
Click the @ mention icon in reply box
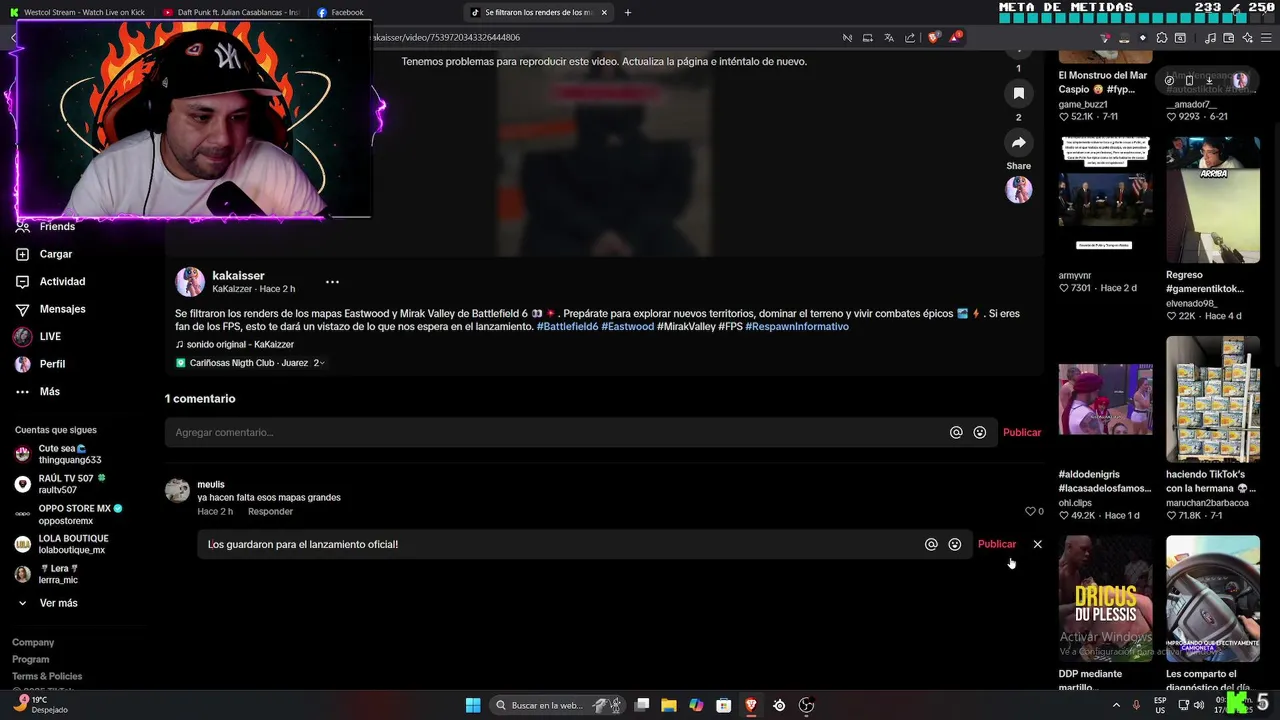point(931,545)
